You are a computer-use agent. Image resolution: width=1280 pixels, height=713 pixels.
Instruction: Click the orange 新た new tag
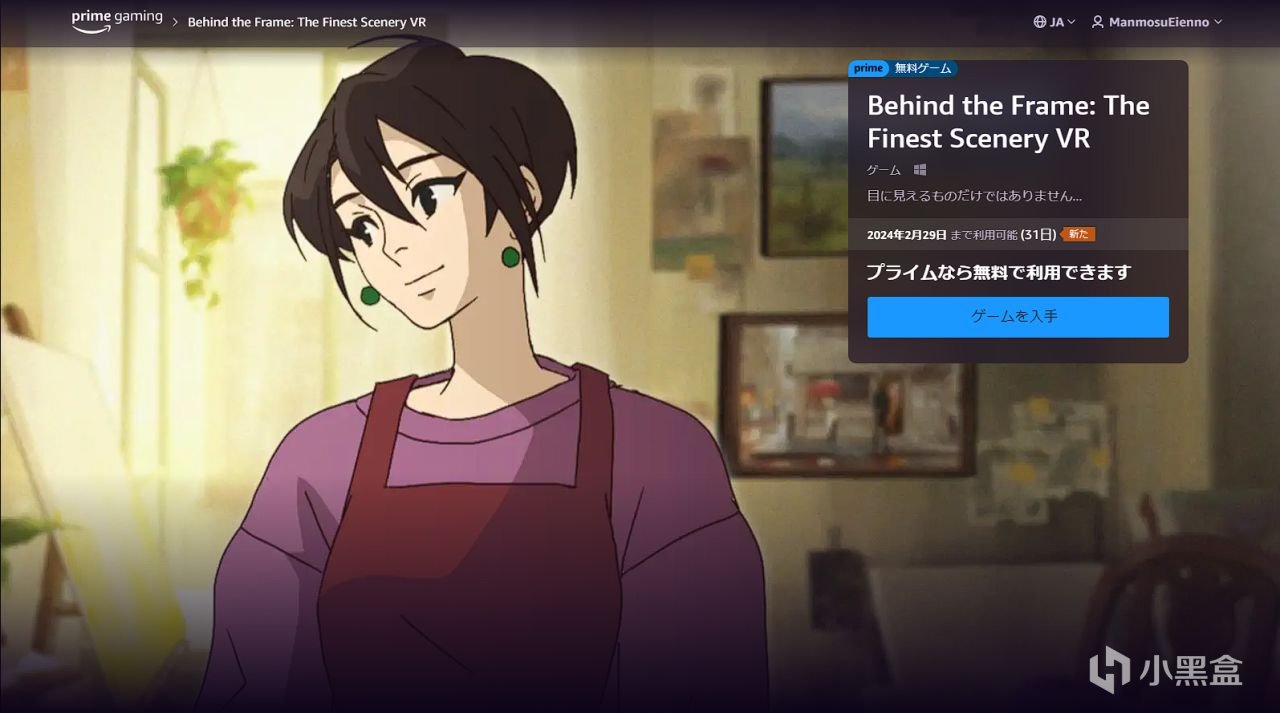tap(1078, 234)
